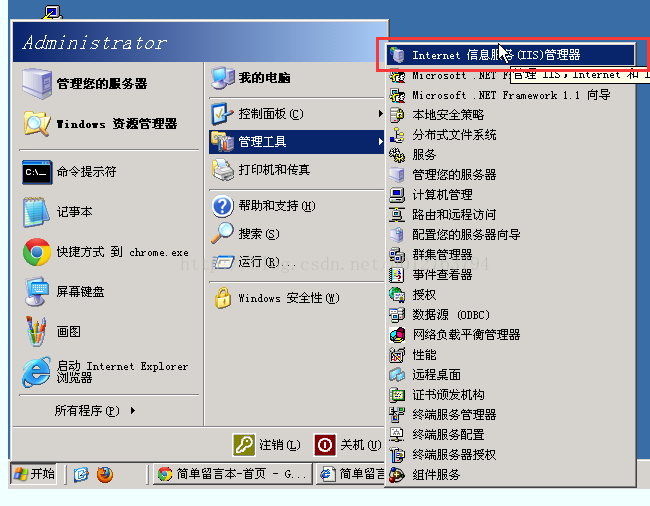Click the 群集管理器 icon
Screen dimensions: 650x506
pos(397,255)
